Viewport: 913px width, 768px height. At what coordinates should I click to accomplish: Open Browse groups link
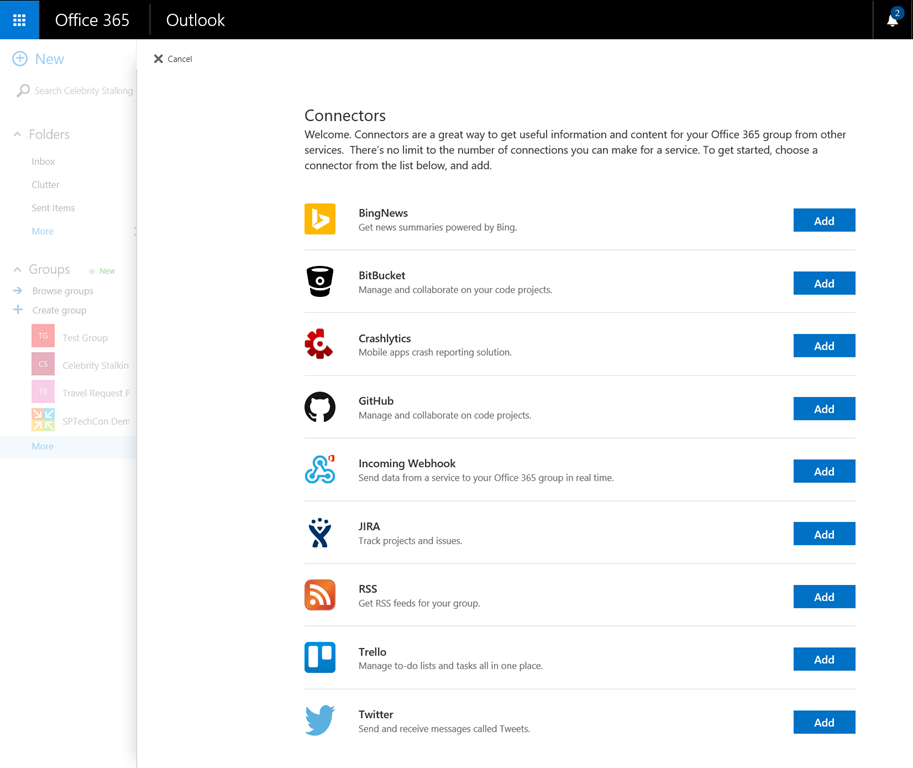63,291
